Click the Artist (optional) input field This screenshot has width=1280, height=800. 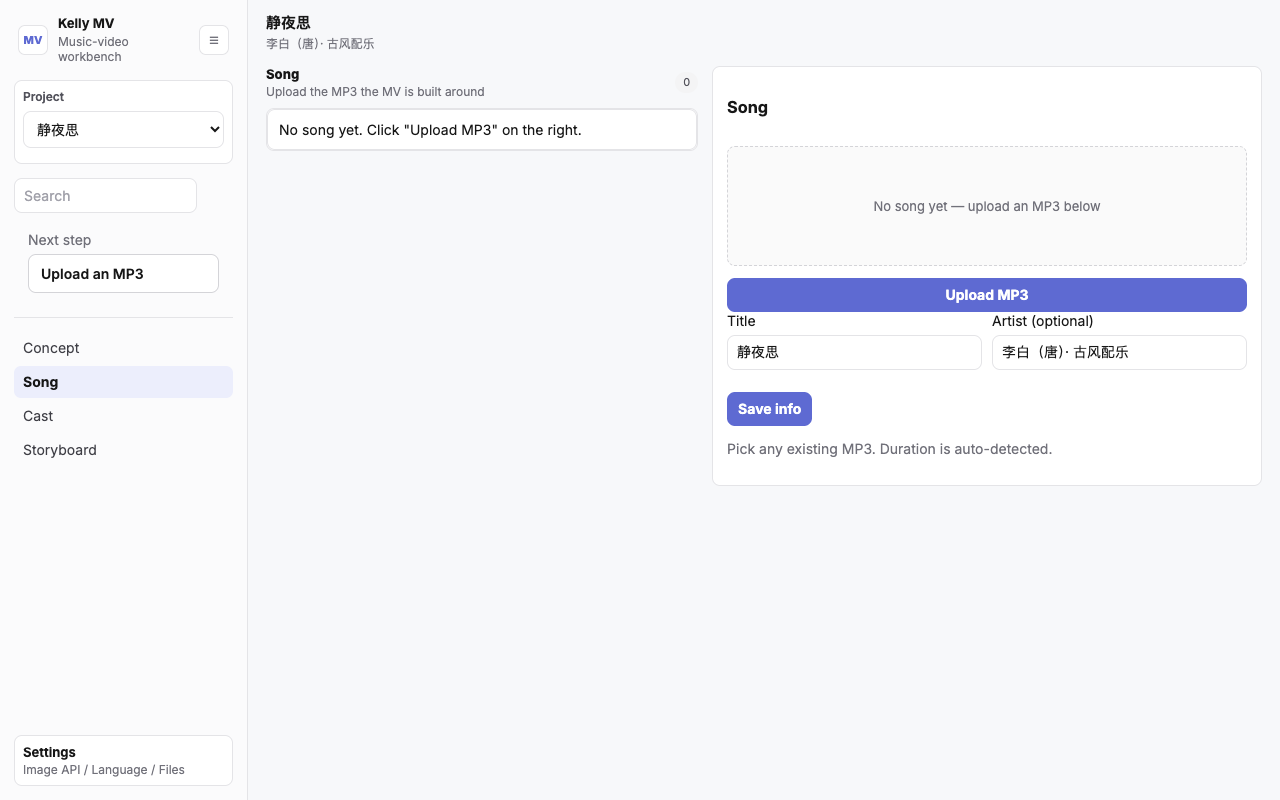(1119, 352)
